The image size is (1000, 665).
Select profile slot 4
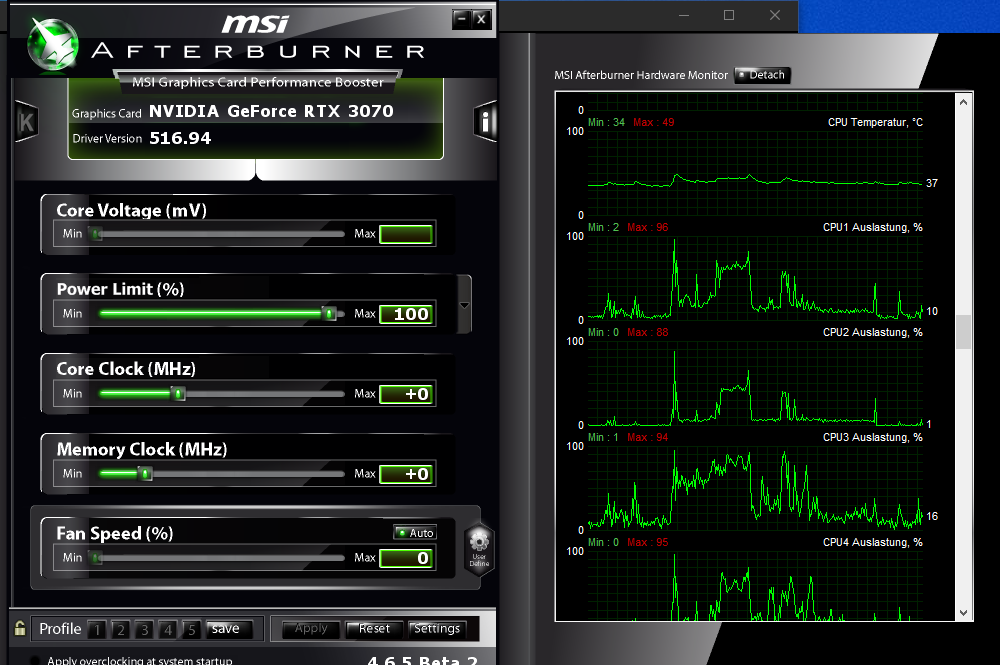pyautogui.click(x=168, y=630)
